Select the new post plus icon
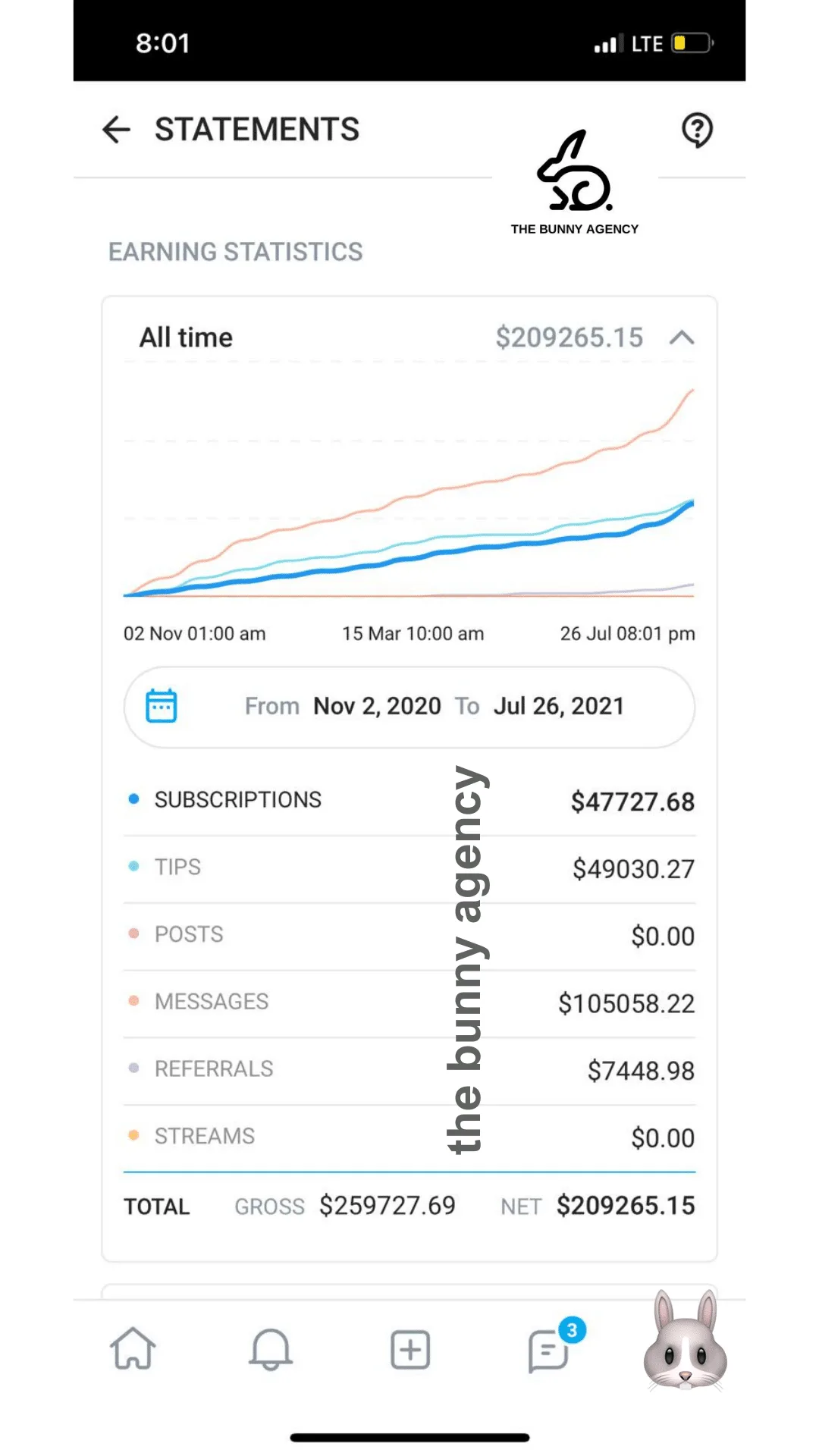819x1456 pixels. pyautogui.click(x=409, y=1348)
